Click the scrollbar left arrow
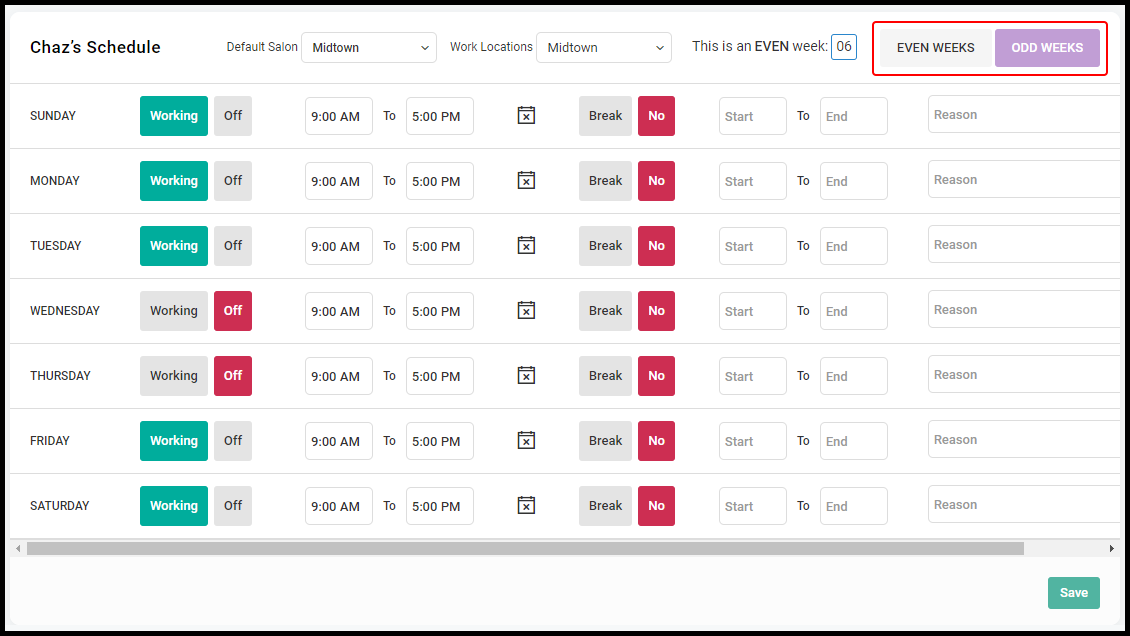 click(x=18, y=549)
